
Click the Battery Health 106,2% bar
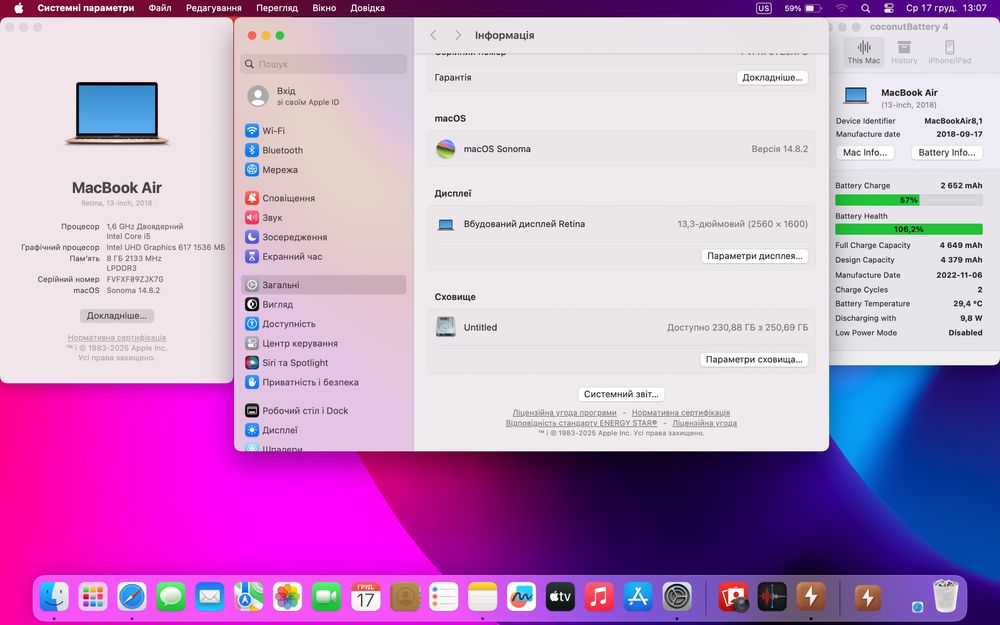point(909,229)
